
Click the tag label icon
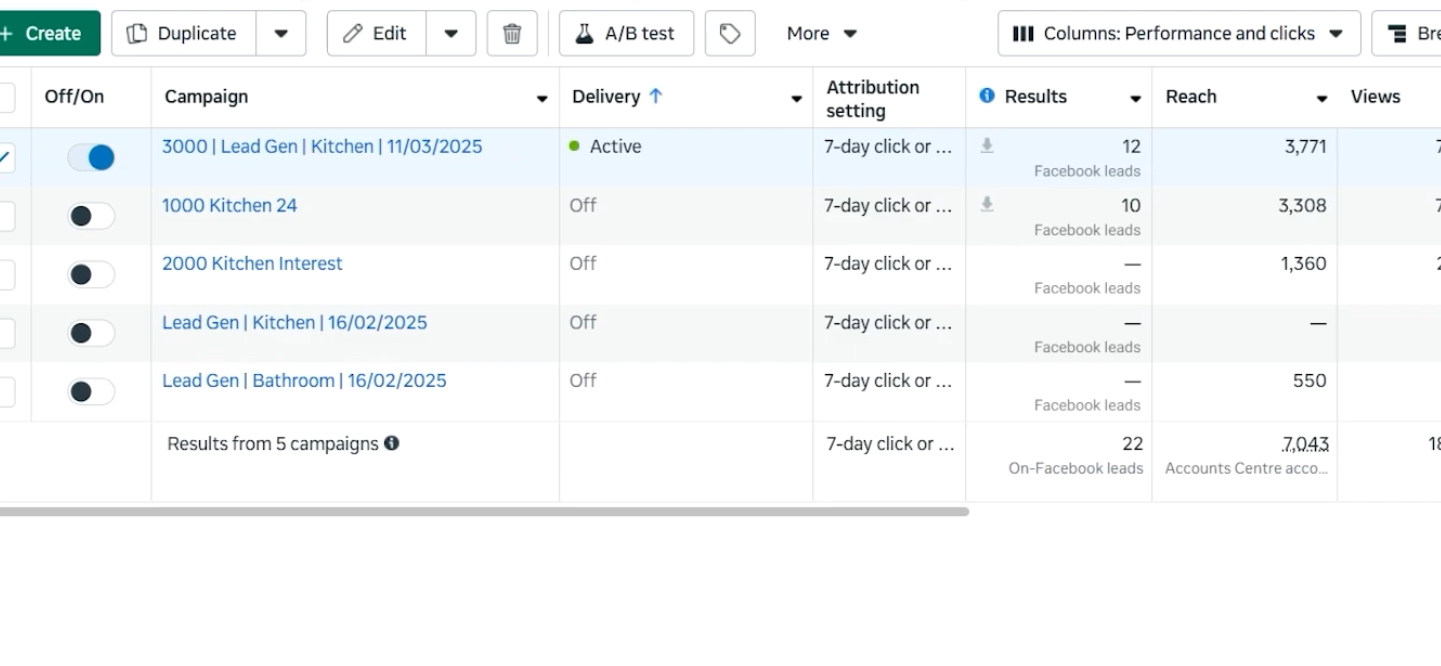730,33
